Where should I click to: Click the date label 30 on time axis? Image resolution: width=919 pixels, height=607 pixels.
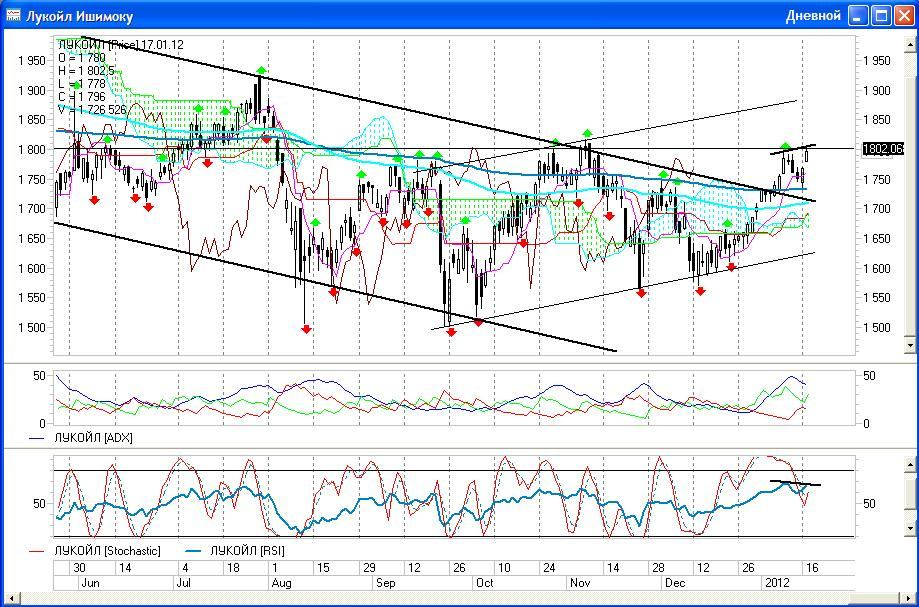(x=79, y=568)
